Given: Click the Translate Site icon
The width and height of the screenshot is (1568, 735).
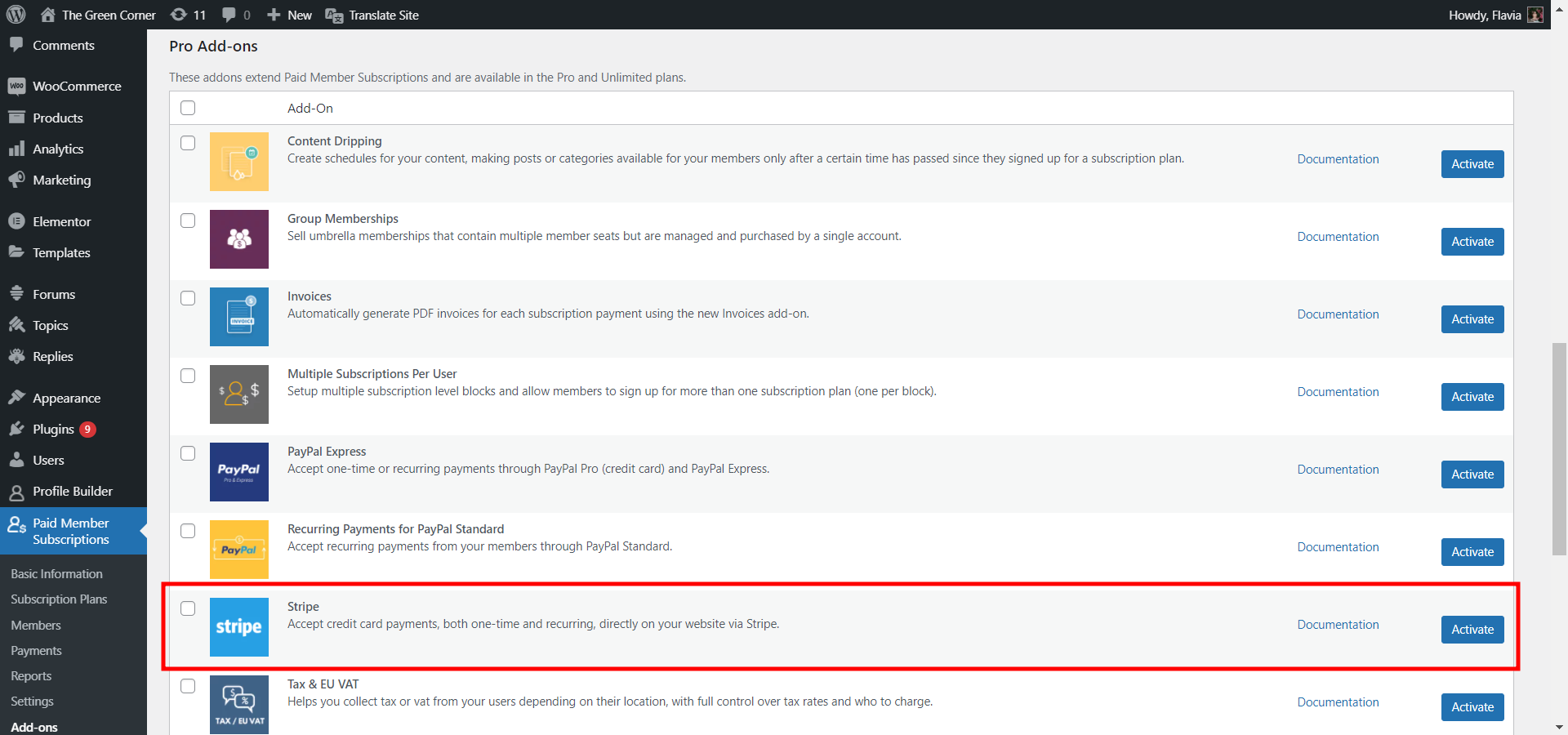Looking at the screenshot, I should point(334,15).
